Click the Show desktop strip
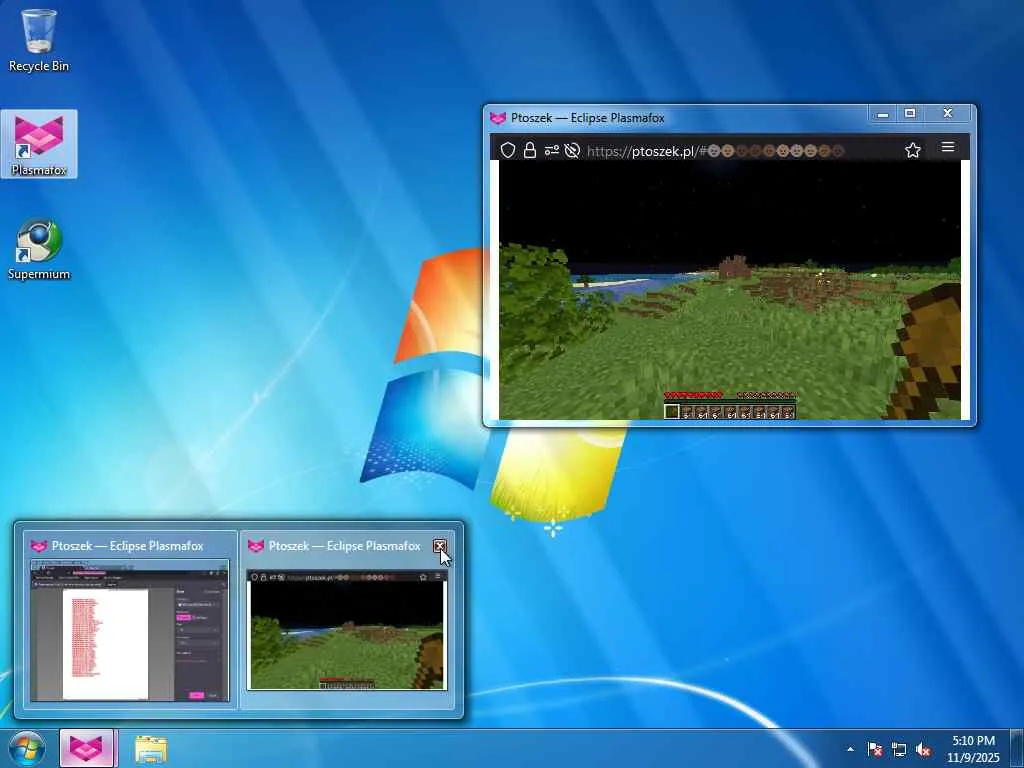The image size is (1024, 768). tap(1017, 748)
